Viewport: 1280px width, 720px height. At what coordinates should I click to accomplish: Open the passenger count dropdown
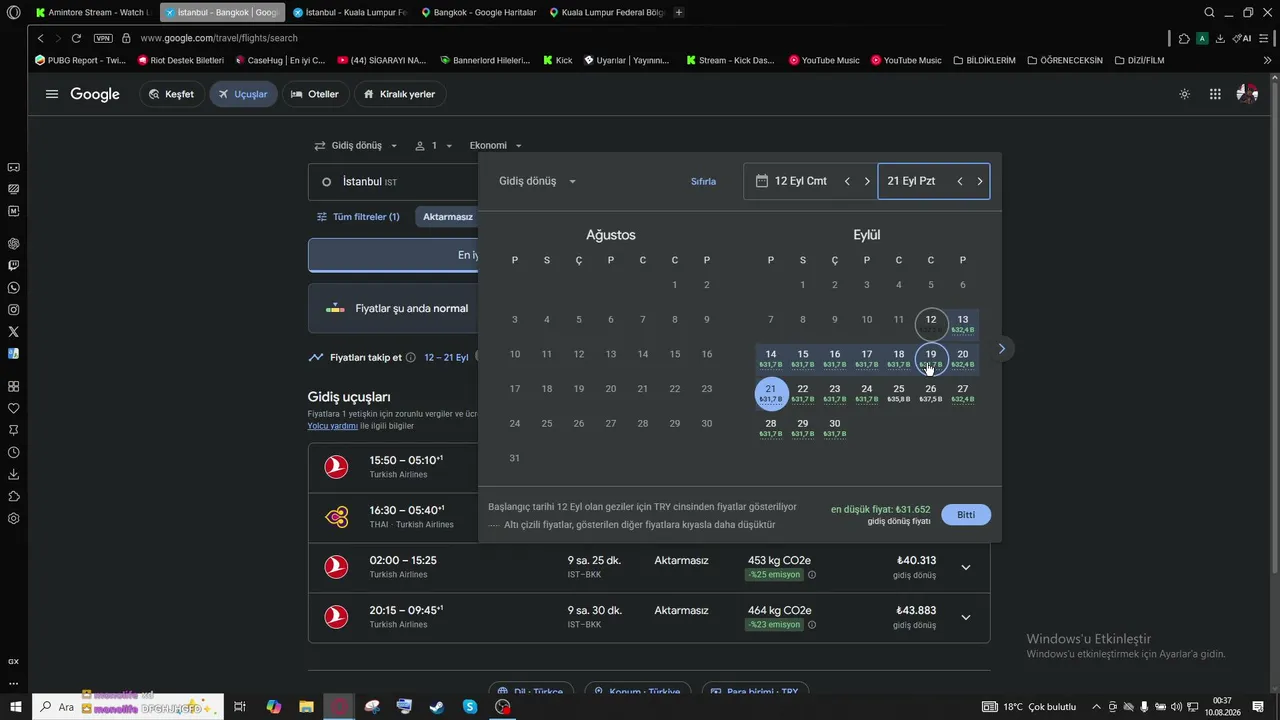[x=434, y=146]
